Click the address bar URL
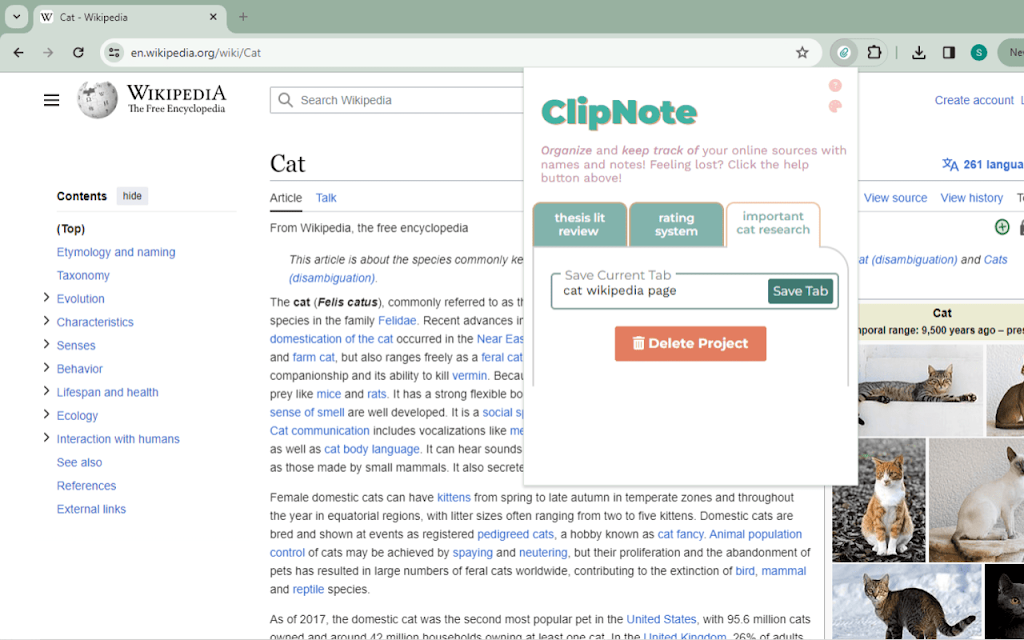 click(195, 53)
